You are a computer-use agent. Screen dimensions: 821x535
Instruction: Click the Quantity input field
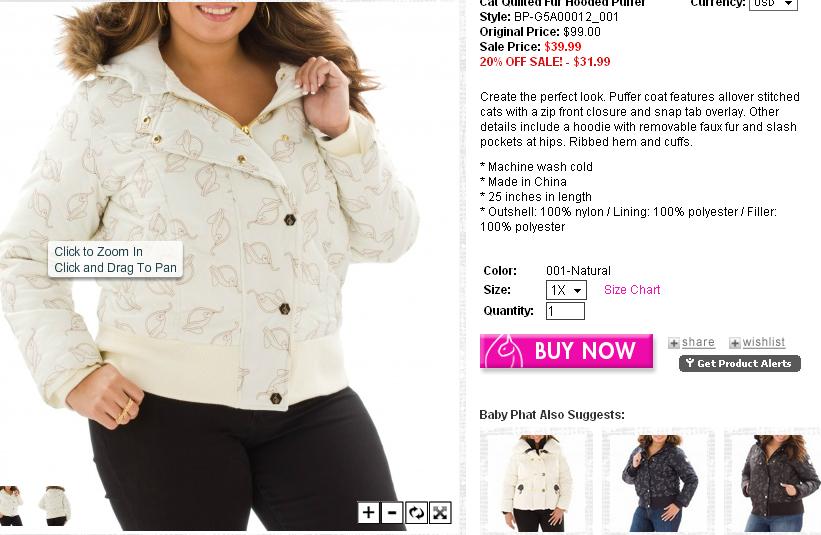coord(565,311)
